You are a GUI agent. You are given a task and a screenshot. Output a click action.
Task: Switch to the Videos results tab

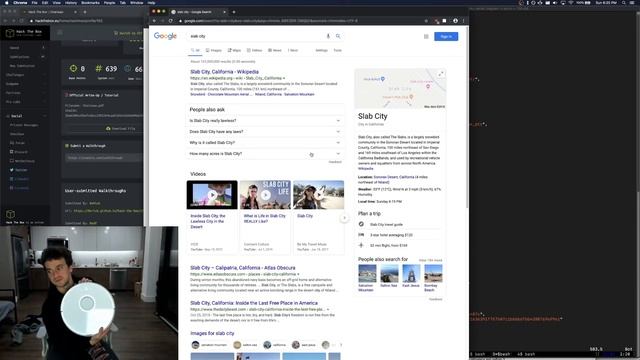coord(254,50)
